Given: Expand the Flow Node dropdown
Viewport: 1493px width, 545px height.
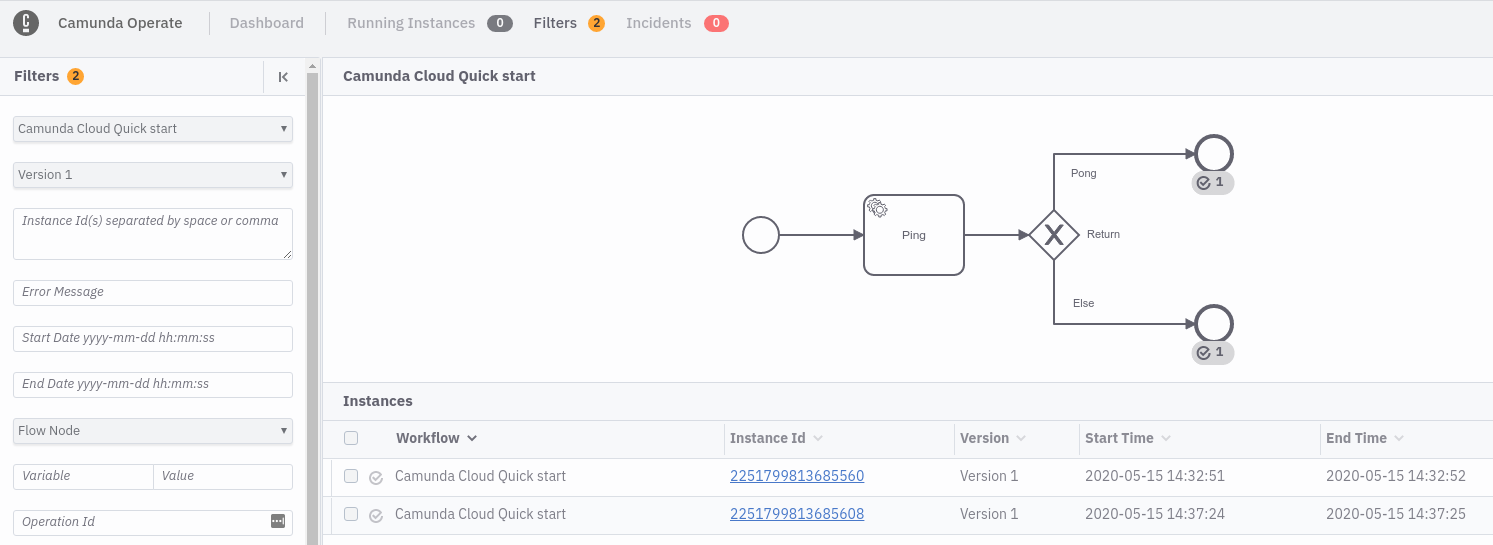Looking at the screenshot, I should click(153, 431).
